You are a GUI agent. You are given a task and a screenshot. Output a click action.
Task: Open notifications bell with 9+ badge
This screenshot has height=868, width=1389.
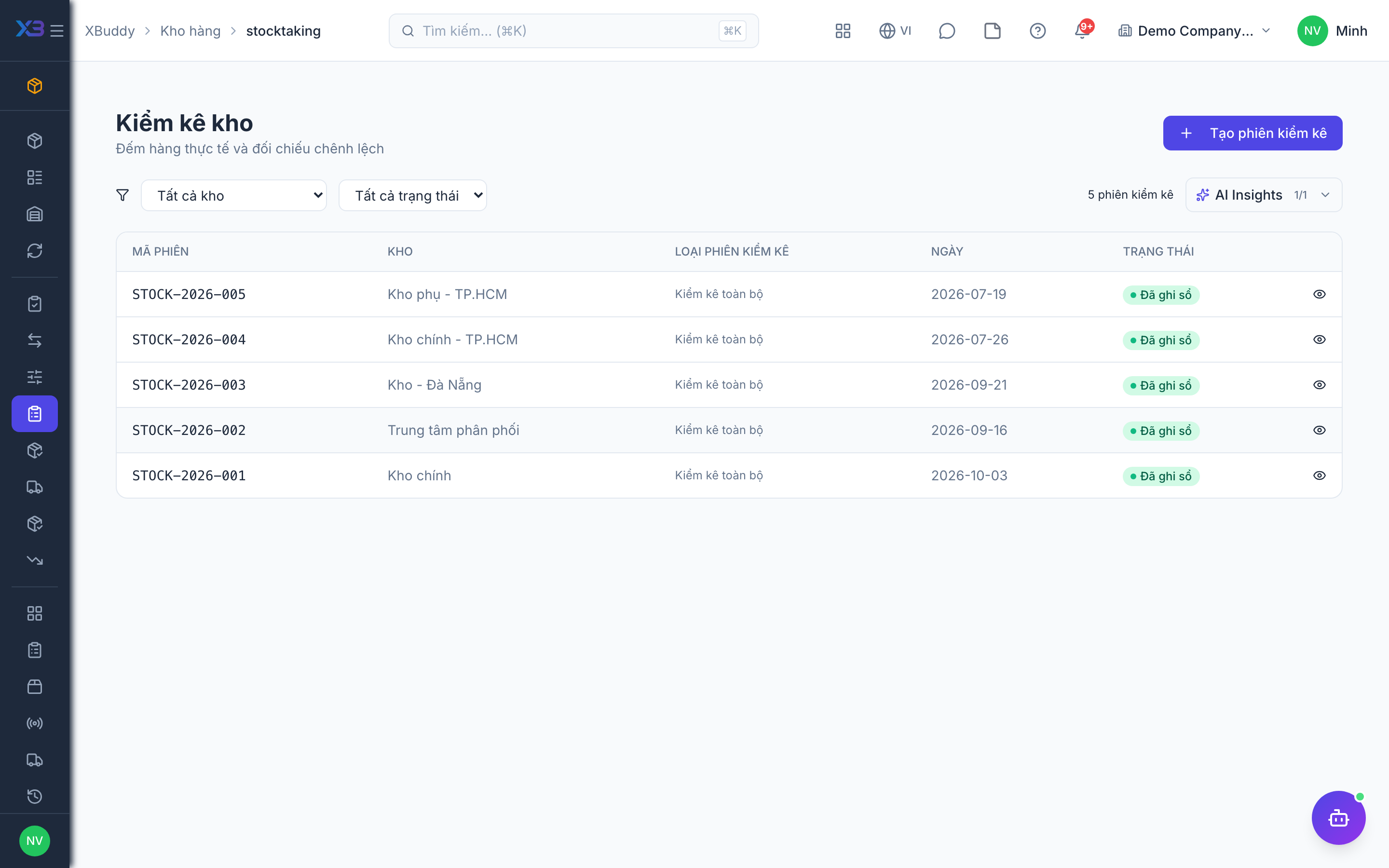tap(1083, 30)
